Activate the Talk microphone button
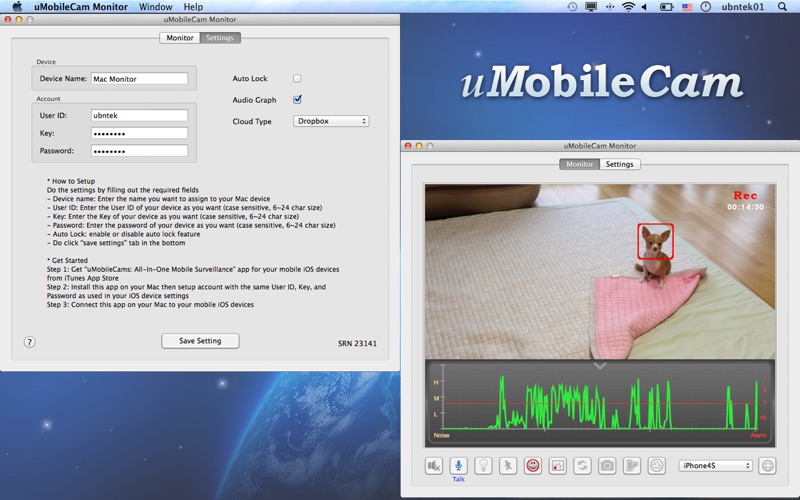Image resolution: width=800 pixels, height=500 pixels. tap(458, 465)
